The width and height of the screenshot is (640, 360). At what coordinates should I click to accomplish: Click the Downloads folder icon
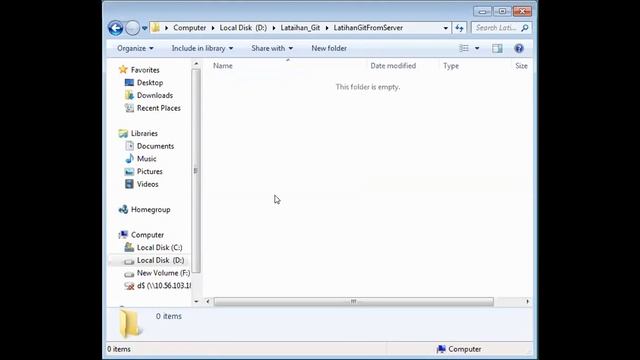[129, 95]
